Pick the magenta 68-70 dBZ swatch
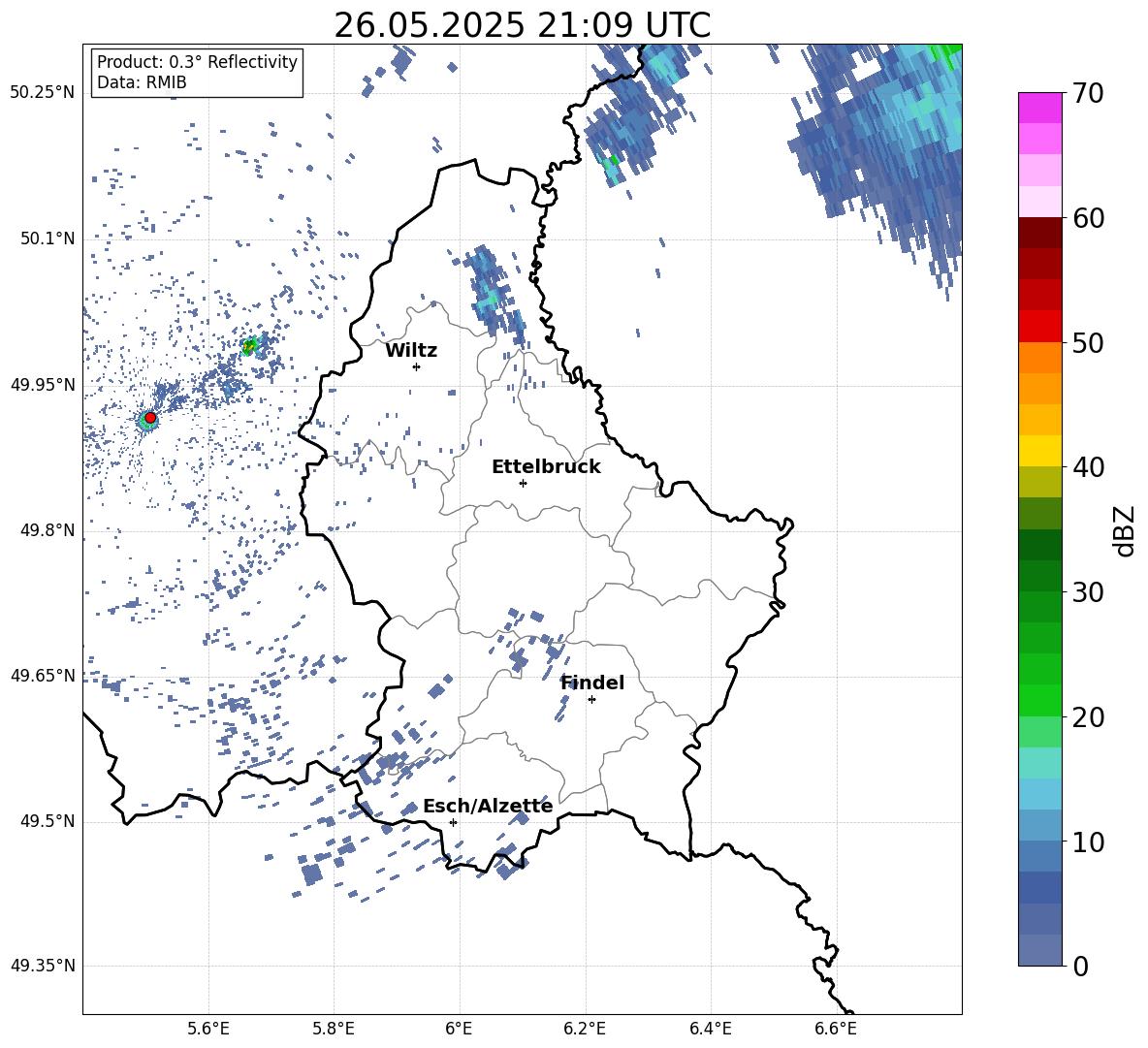 [x=1040, y=109]
